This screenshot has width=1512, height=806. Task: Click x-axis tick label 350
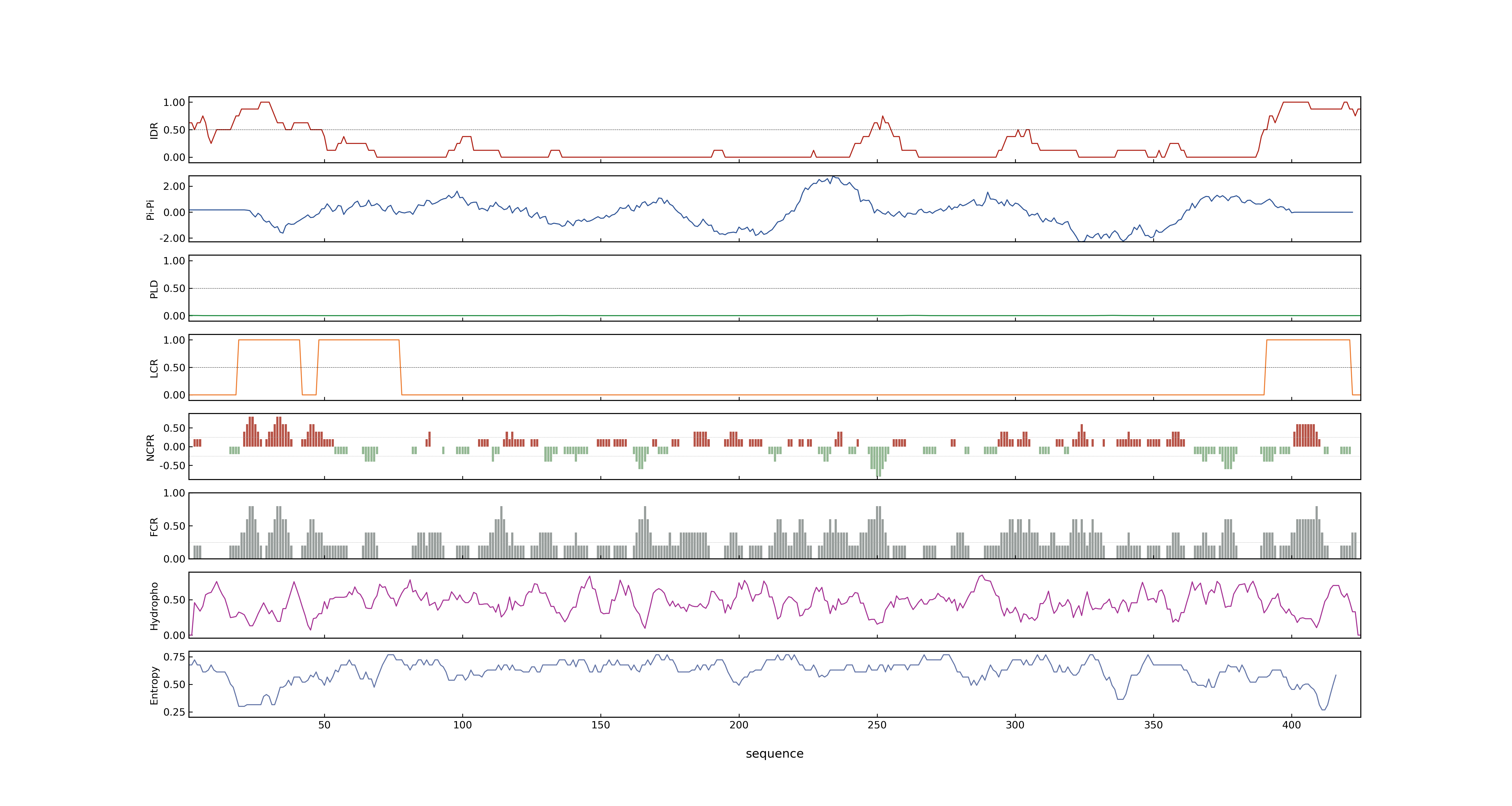(x=1153, y=725)
